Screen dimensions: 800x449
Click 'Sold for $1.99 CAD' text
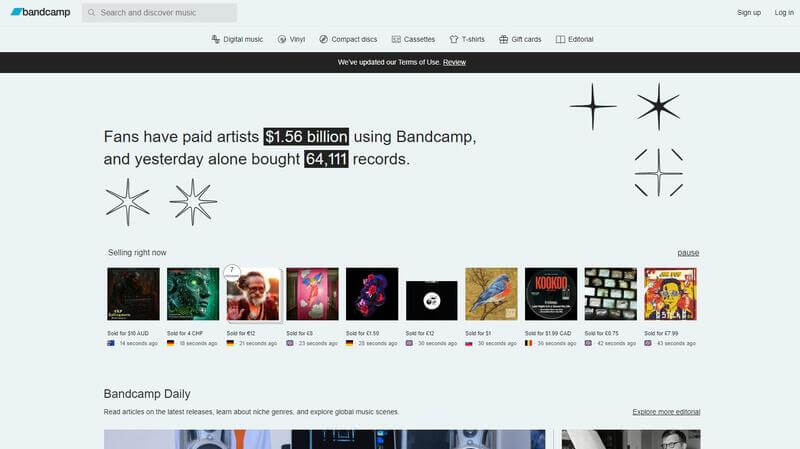[x=548, y=333]
